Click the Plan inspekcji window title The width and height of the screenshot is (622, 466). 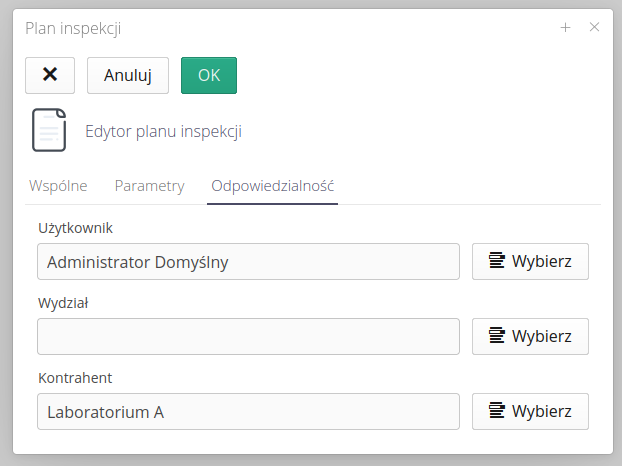pyautogui.click(x=73, y=29)
